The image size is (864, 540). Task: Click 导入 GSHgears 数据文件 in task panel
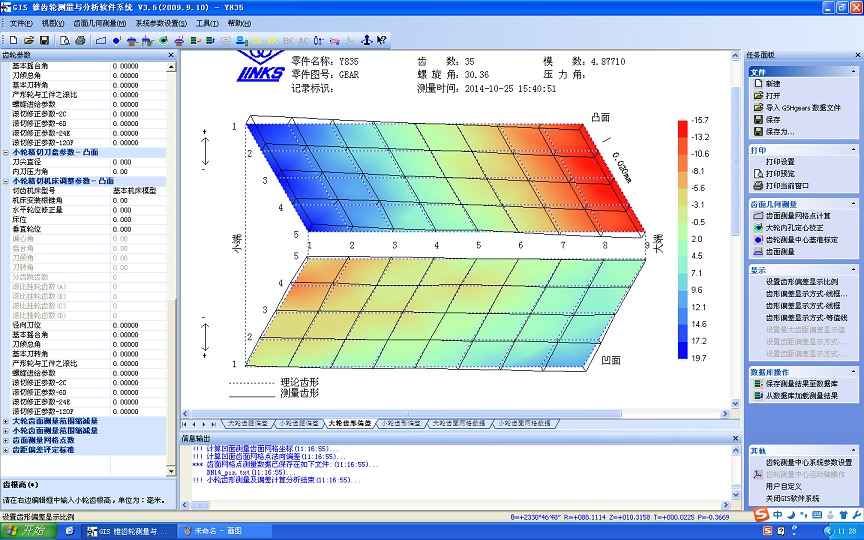click(x=803, y=107)
